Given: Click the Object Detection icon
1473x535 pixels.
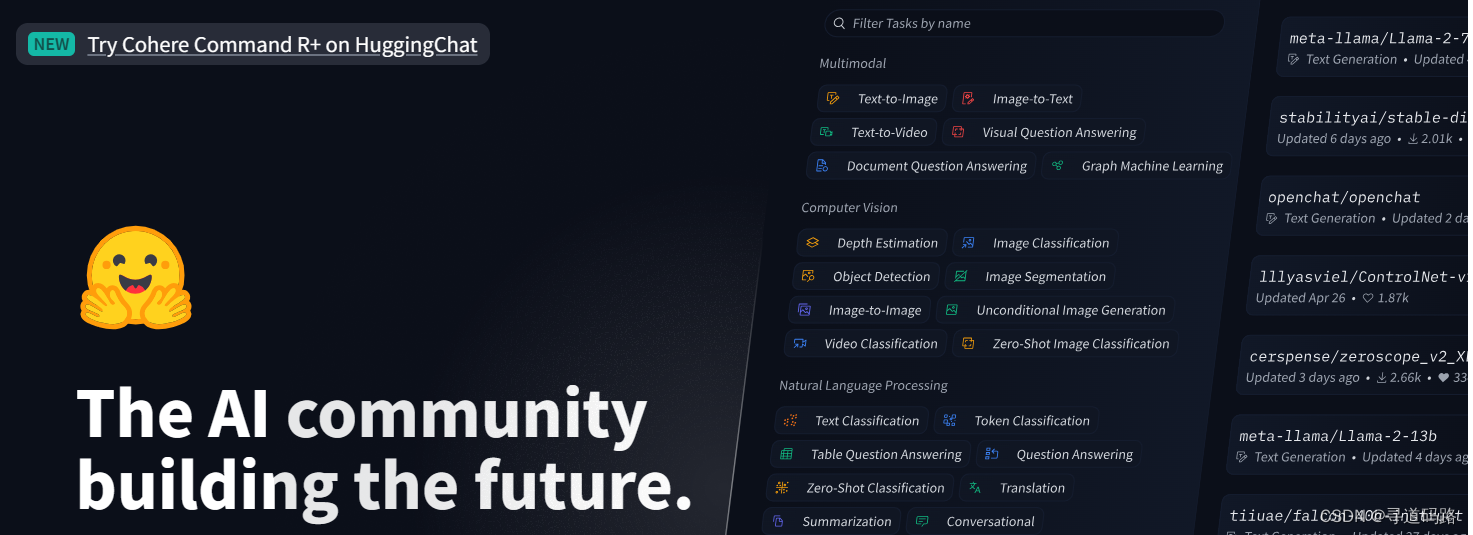Looking at the screenshot, I should (x=808, y=277).
